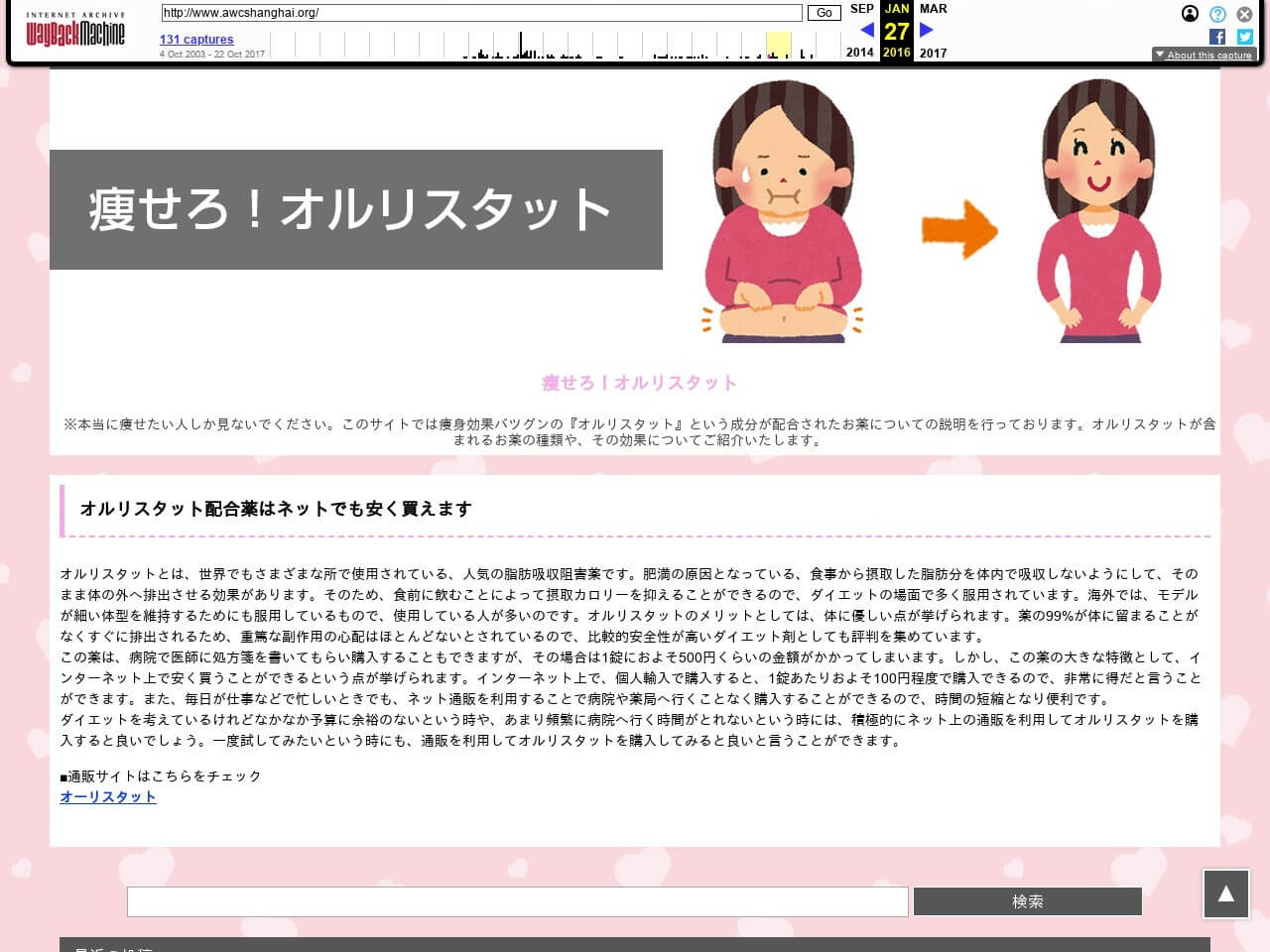The image size is (1270, 952).
Task: Click the Wayback Machine logo
Action: click(x=75, y=32)
